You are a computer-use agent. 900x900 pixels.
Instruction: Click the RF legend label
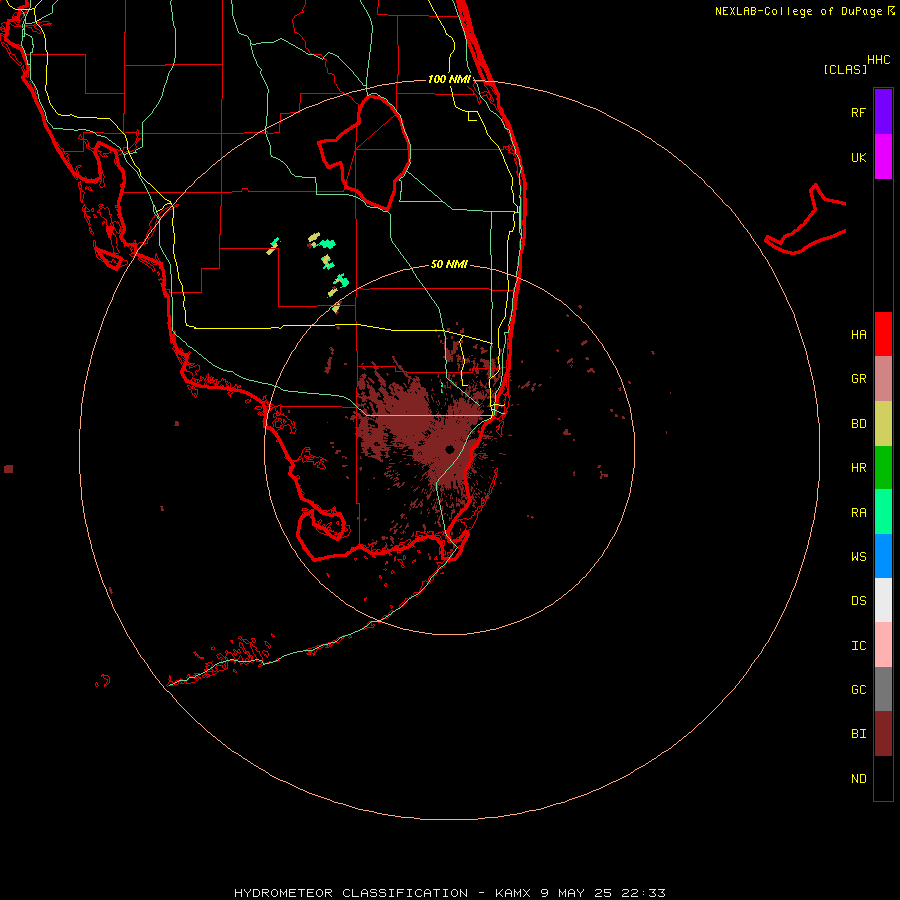(x=858, y=112)
